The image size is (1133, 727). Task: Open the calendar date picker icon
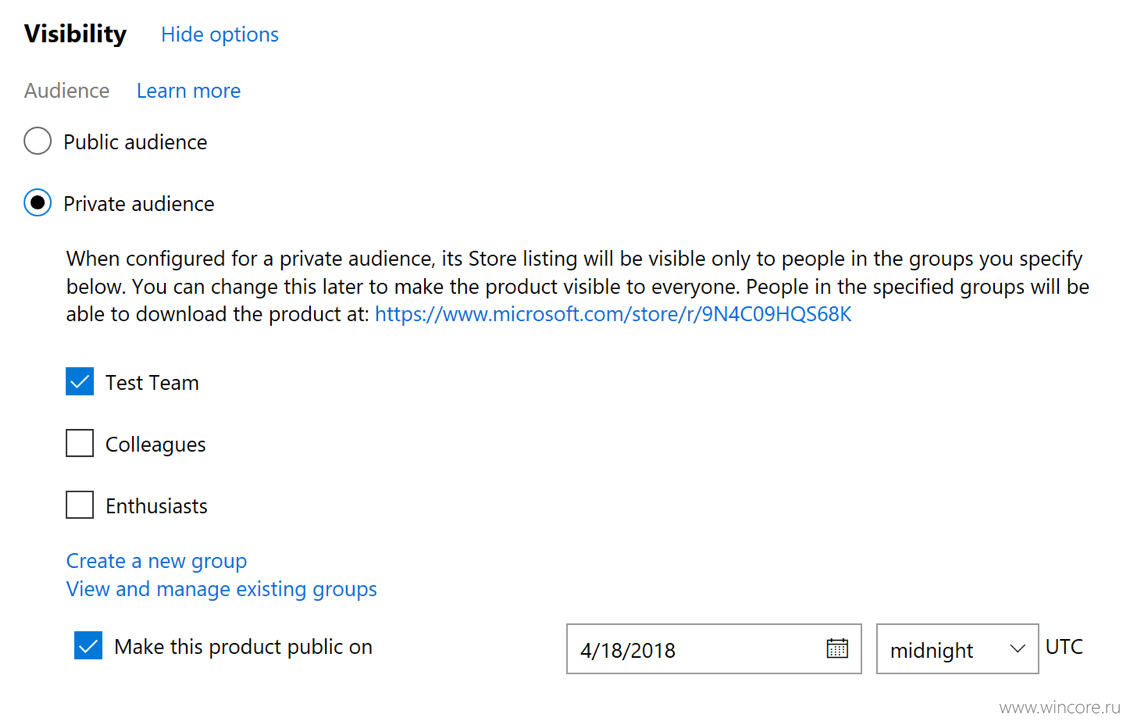tap(837, 648)
